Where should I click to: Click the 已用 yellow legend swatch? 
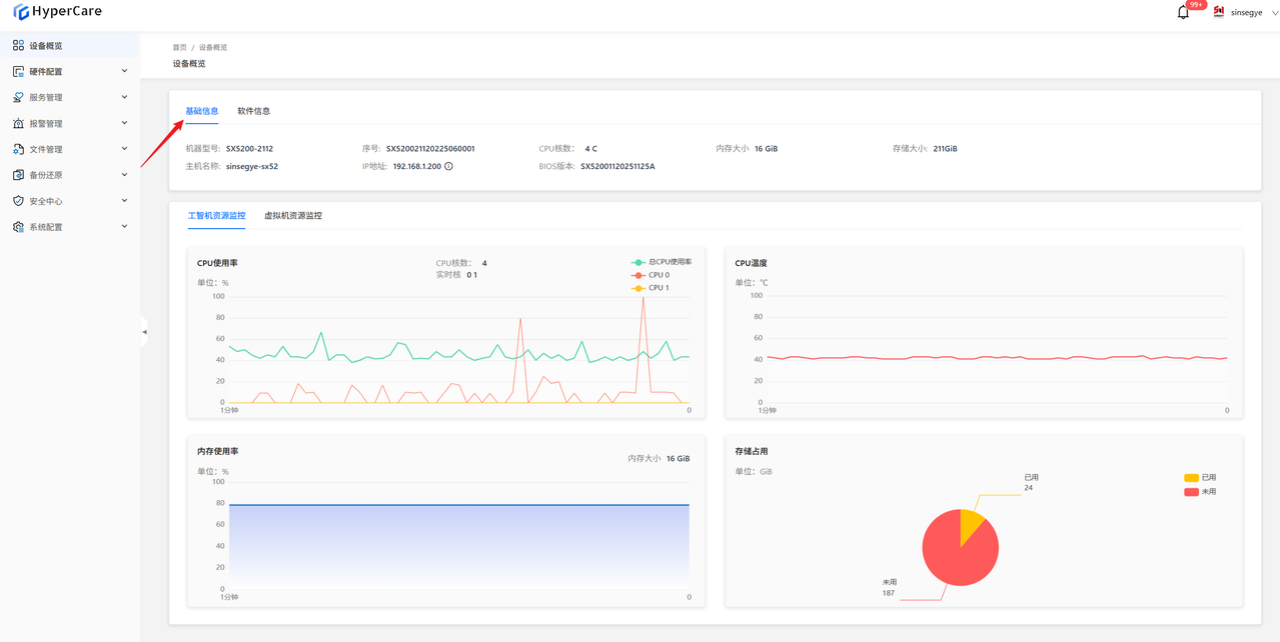[1191, 478]
